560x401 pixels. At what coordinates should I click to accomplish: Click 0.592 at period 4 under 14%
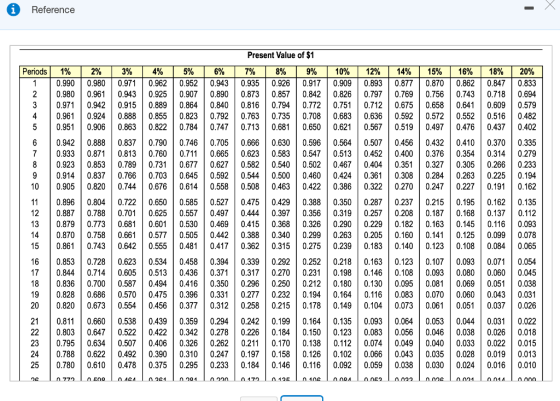[x=404, y=116]
